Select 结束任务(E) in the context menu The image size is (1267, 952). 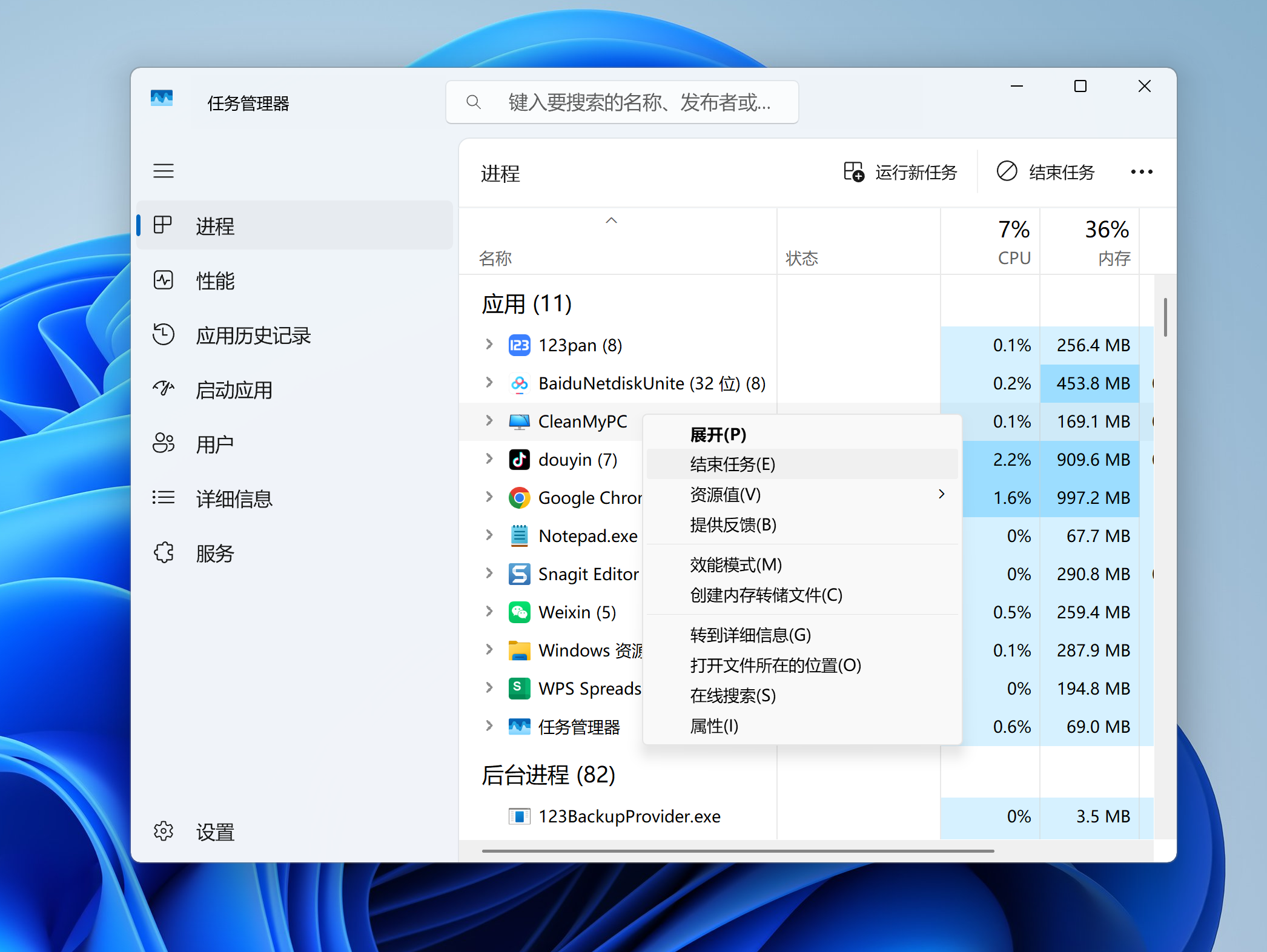(733, 464)
